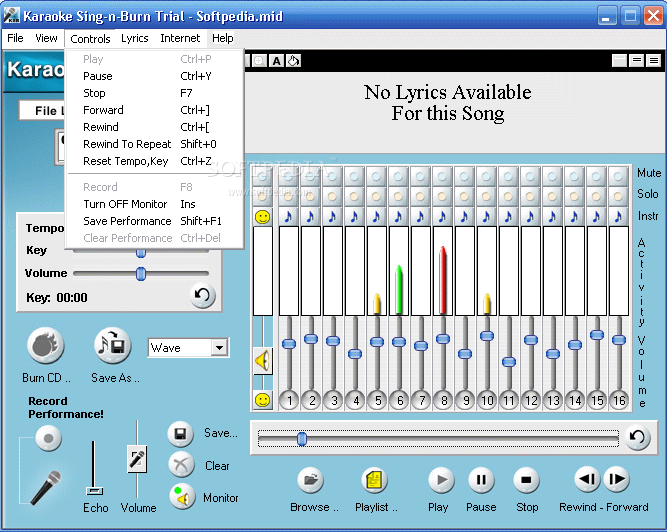Click the channel 1 number button
The image size is (667, 532).
click(289, 400)
